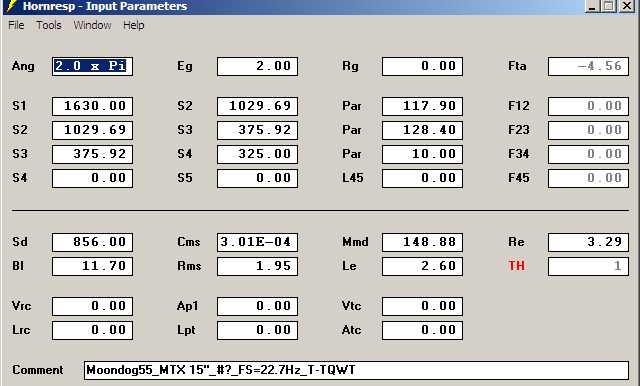Click the F23 field
Viewport: 640px width, 386px height.
588,131
